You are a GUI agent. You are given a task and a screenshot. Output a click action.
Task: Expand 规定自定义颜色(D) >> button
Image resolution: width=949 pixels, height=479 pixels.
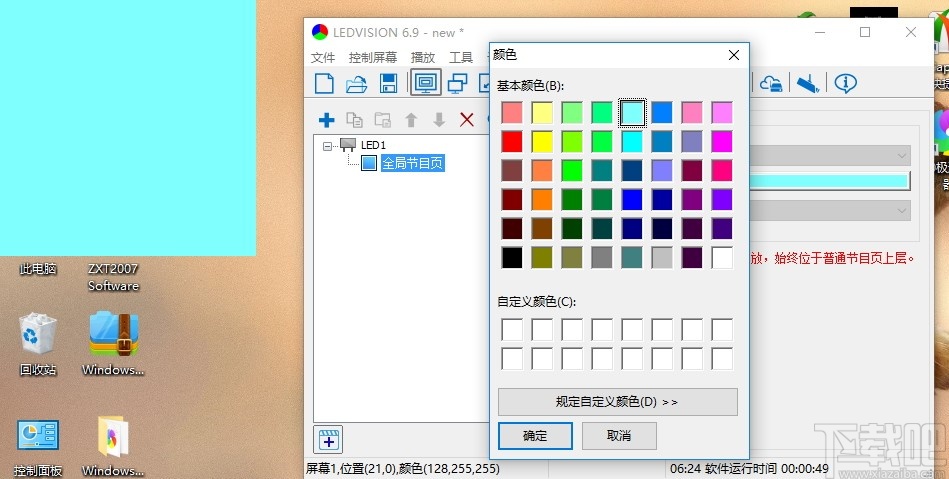(618, 401)
